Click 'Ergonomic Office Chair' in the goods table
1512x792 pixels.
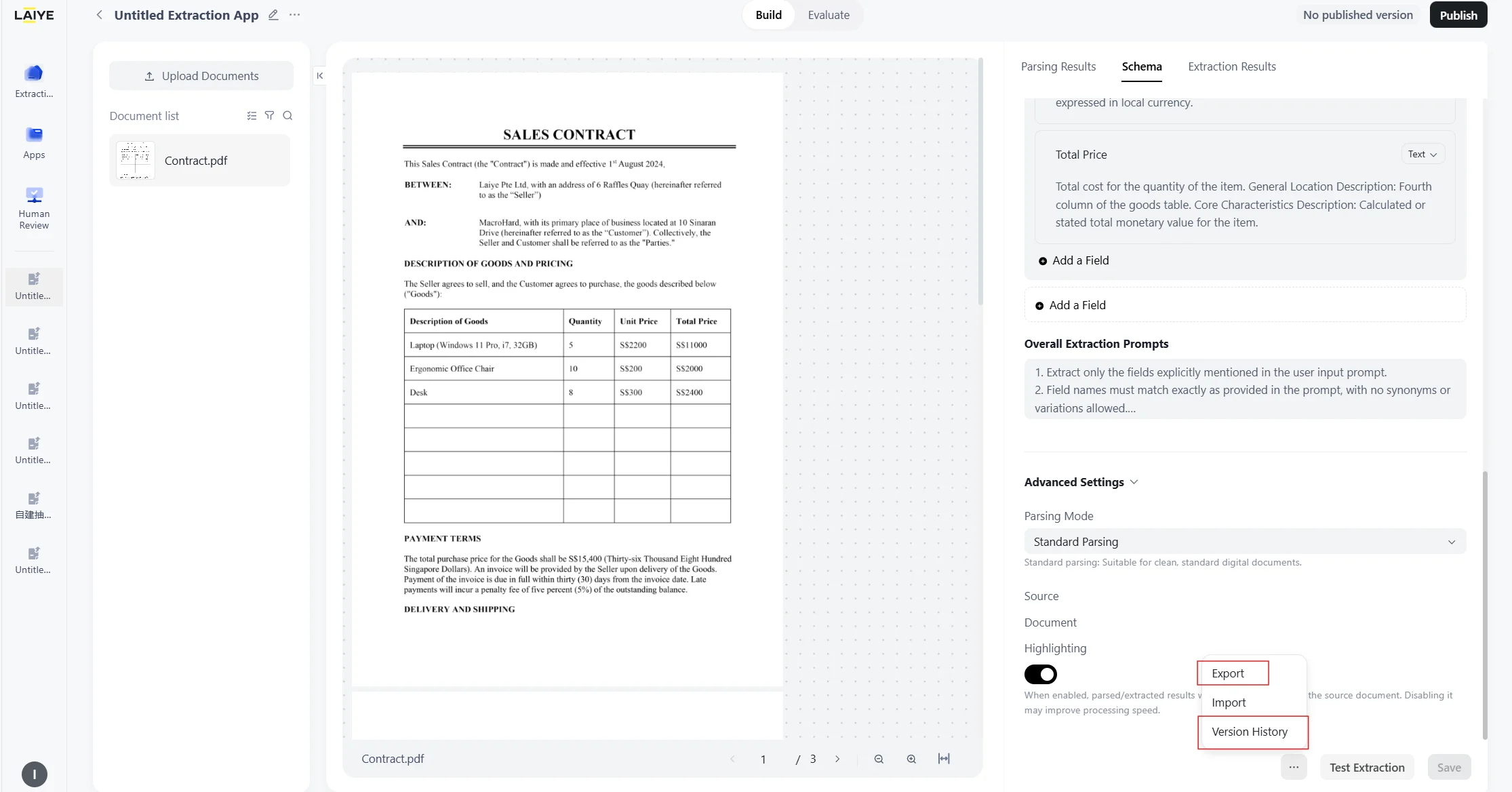pyautogui.click(x=452, y=369)
